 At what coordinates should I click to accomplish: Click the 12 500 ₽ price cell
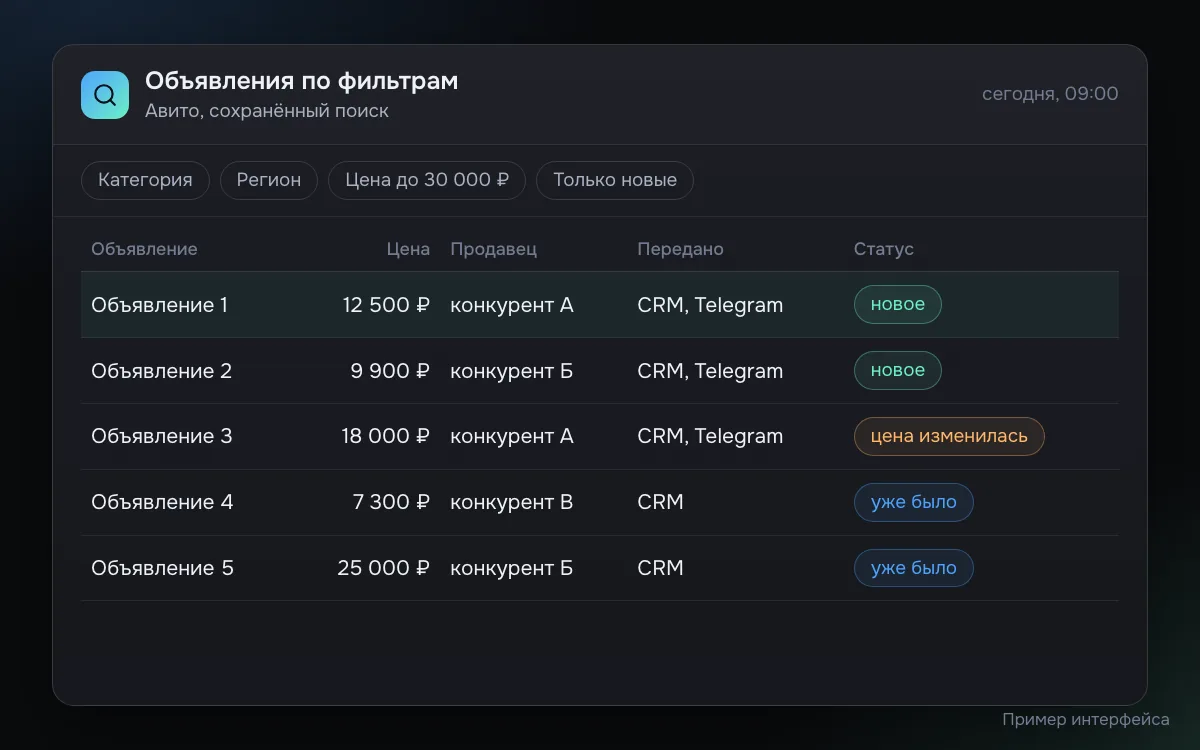[386, 305]
